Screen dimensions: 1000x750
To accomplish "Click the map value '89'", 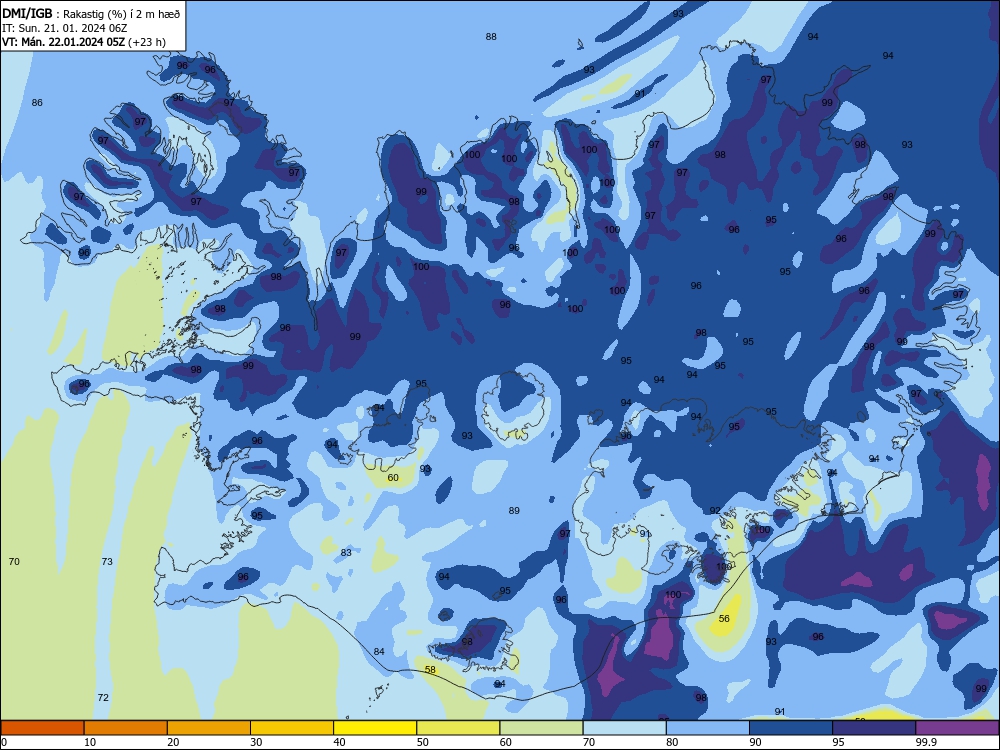I will click(514, 510).
